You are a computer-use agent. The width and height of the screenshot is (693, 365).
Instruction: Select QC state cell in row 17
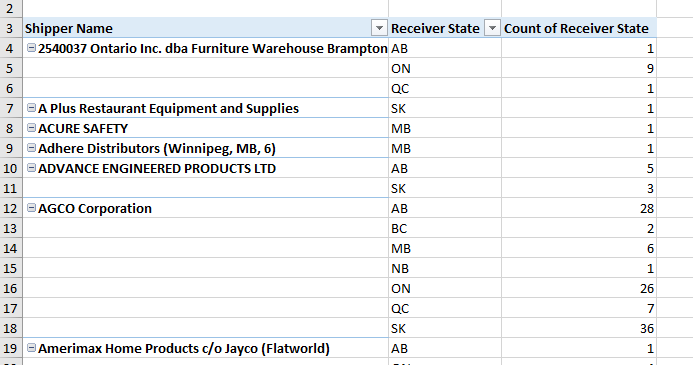[x=445, y=308]
